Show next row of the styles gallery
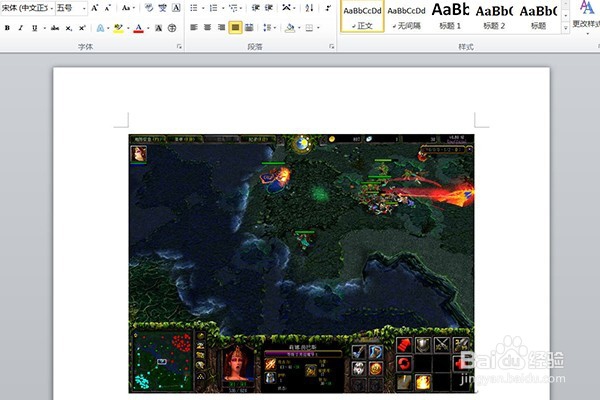This screenshot has height=400, width=600. click(565, 15)
